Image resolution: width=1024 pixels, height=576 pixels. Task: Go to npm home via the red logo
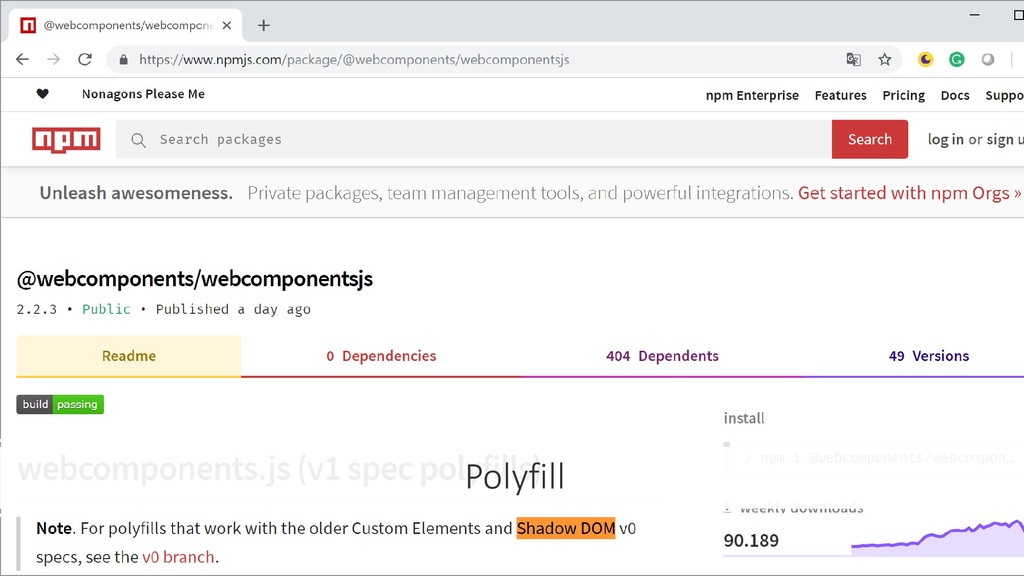(x=66, y=139)
